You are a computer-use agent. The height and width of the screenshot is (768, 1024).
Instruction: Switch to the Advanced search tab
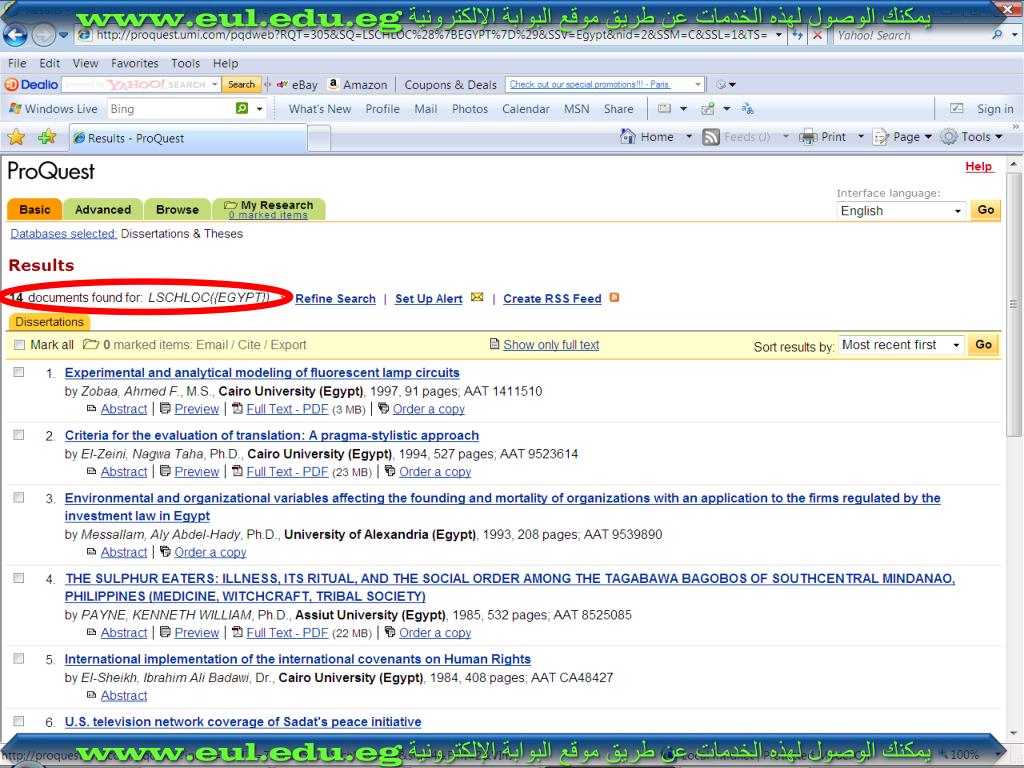103,209
